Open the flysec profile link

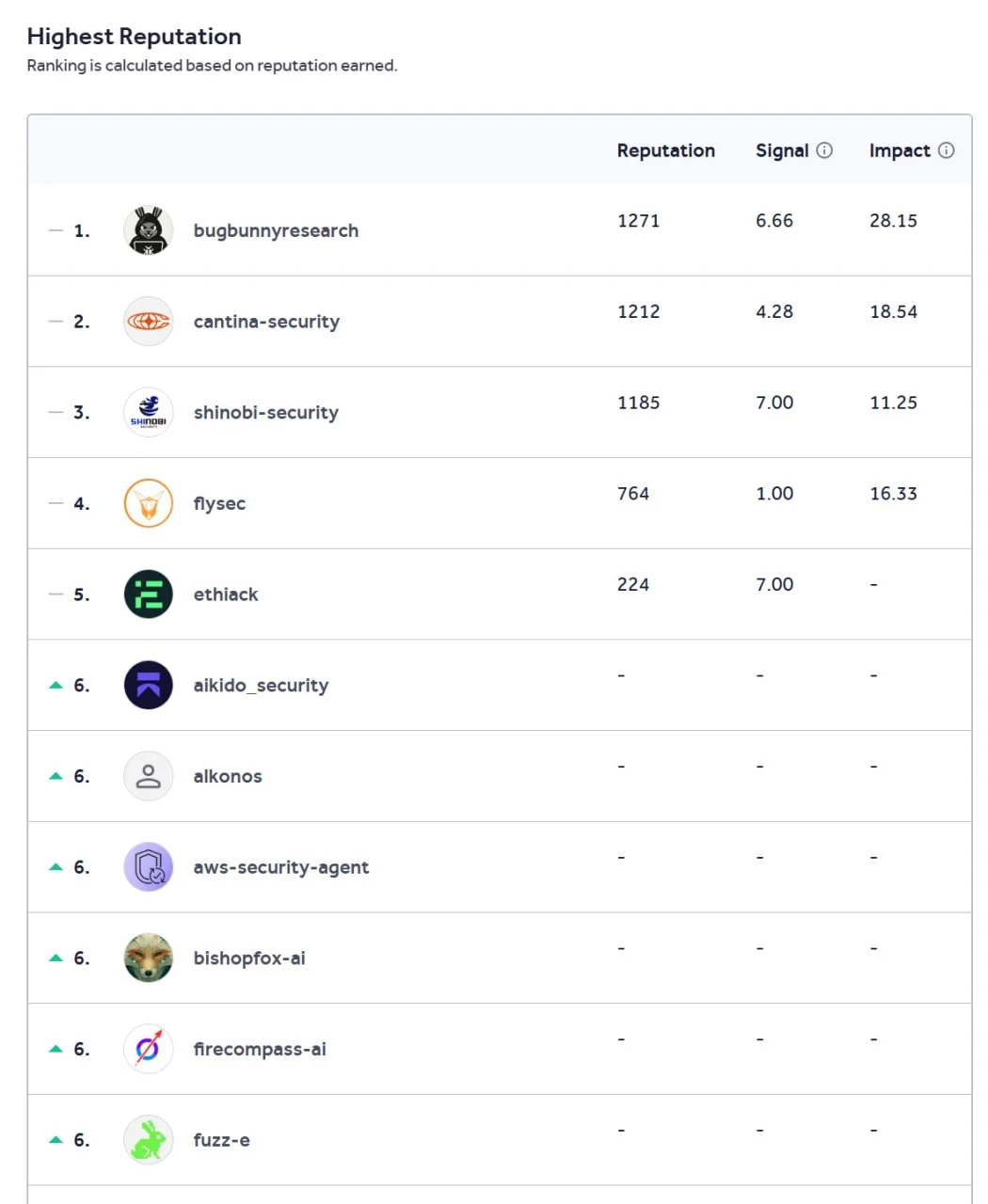pyautogui.click(x=219, y=504)
